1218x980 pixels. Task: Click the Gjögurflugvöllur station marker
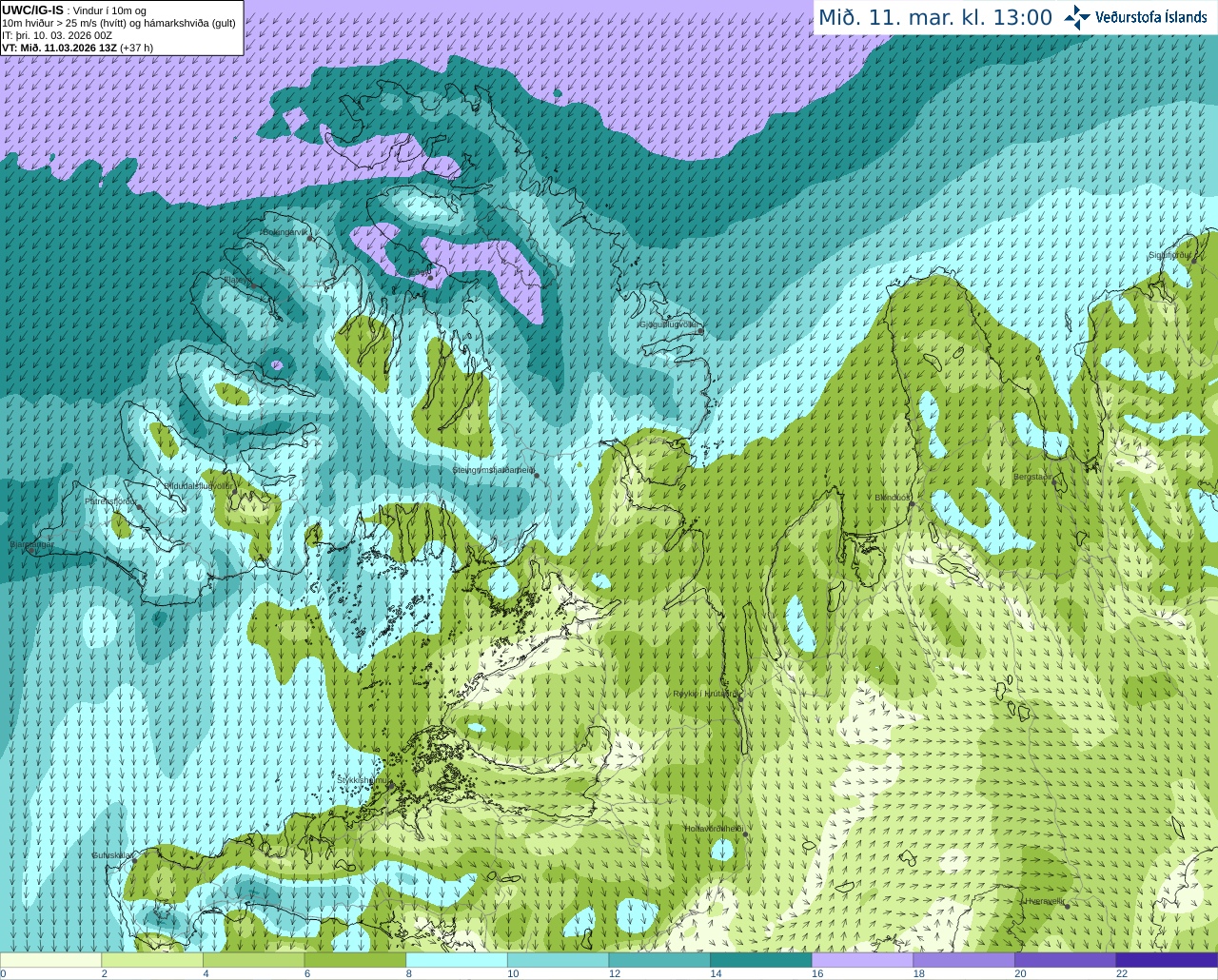click(700, 330)
